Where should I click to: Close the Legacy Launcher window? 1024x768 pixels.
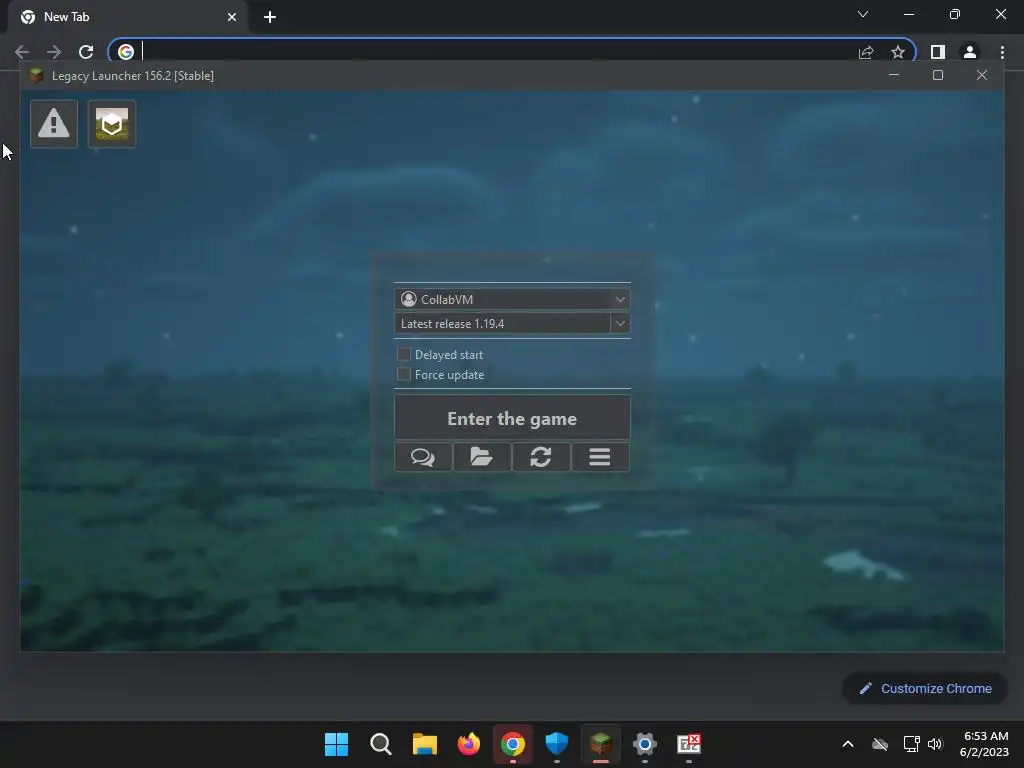click(x=982, y=75)
